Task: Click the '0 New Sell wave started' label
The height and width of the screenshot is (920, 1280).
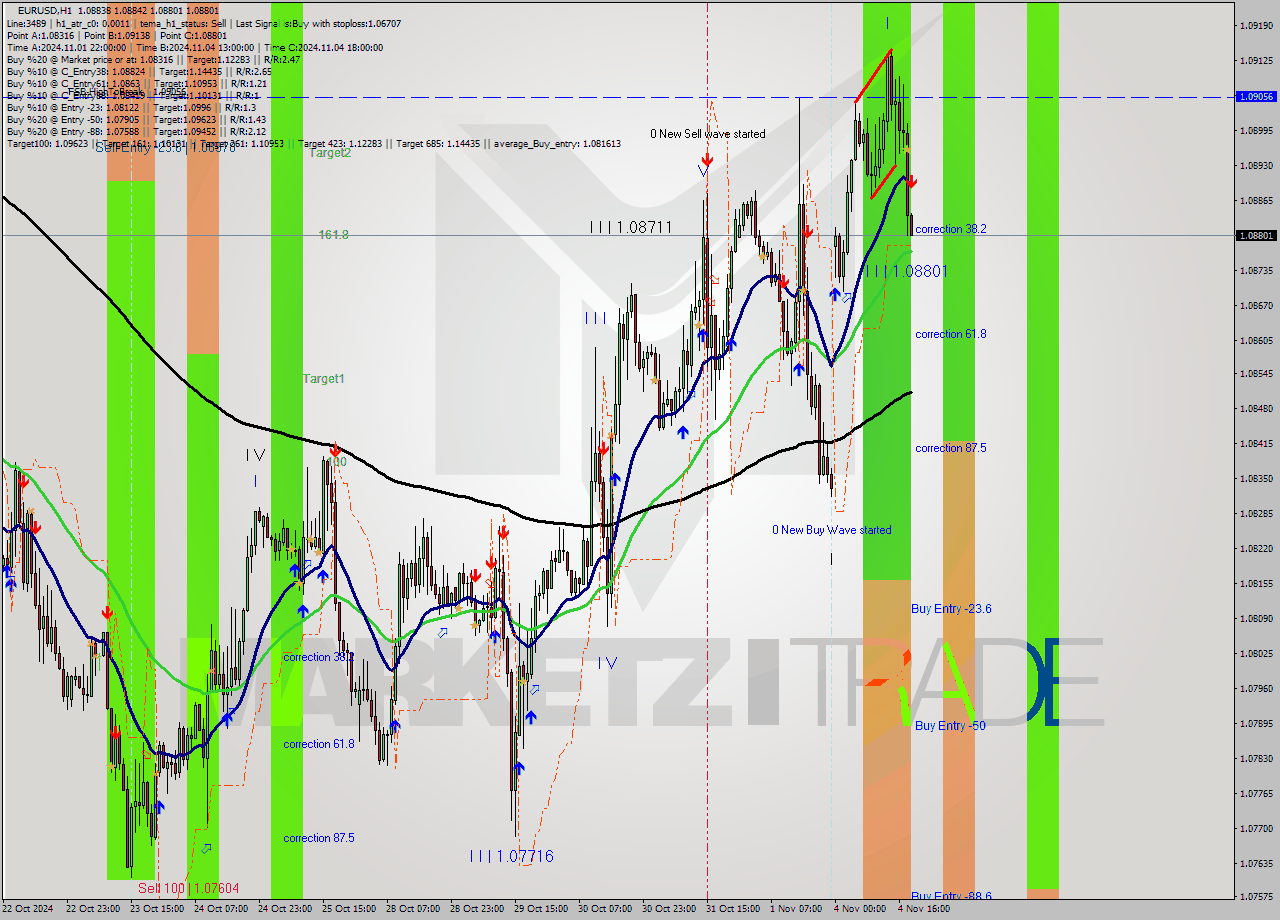Action: pyautogui.click(x=708, y=134)
